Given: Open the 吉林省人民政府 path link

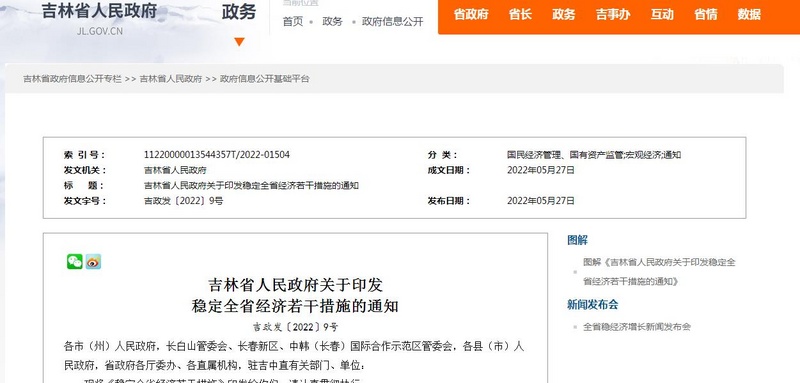Looking at the screenshot, I should point(171,79).
